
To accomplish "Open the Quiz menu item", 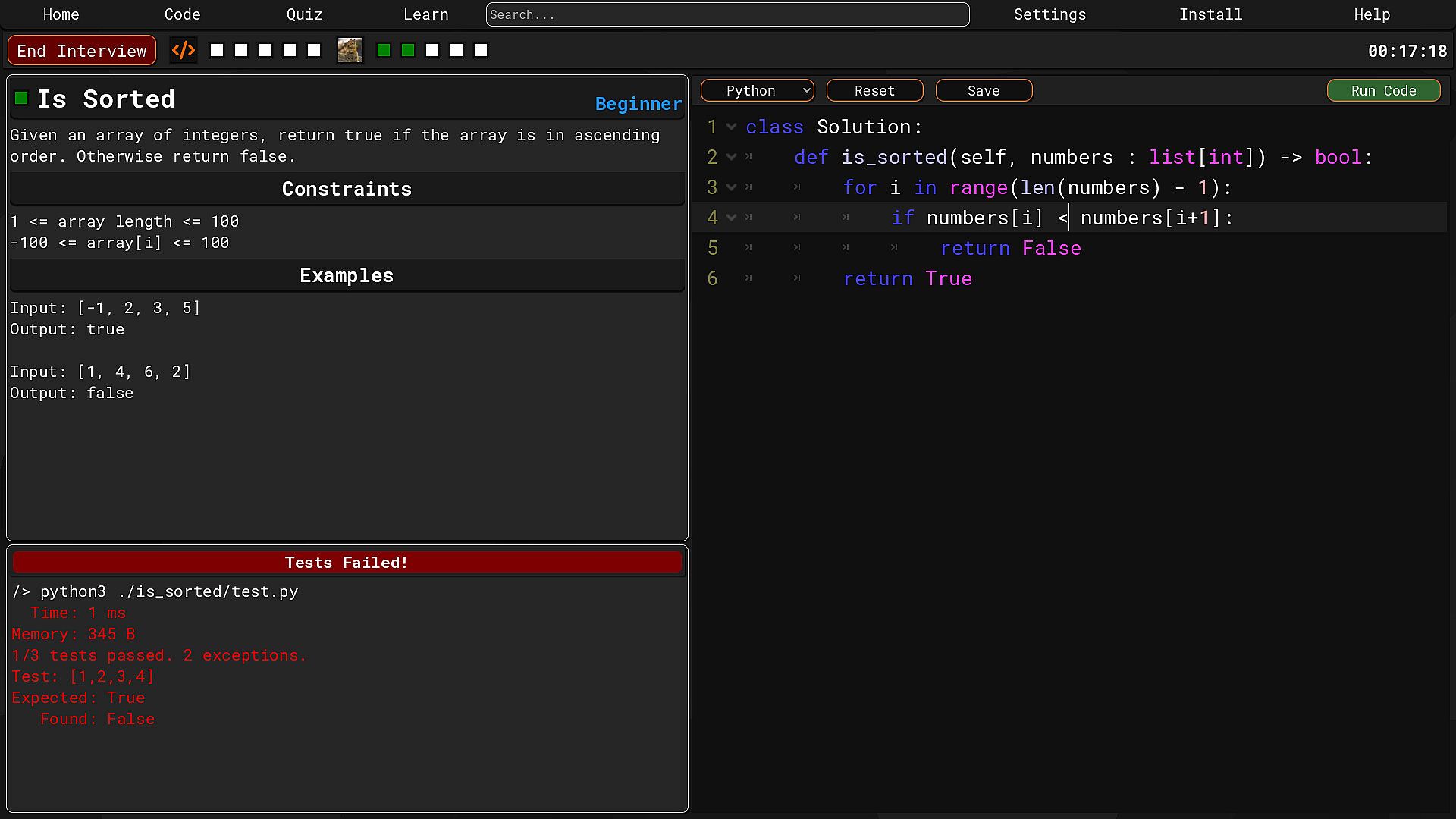I will [304, 14].
